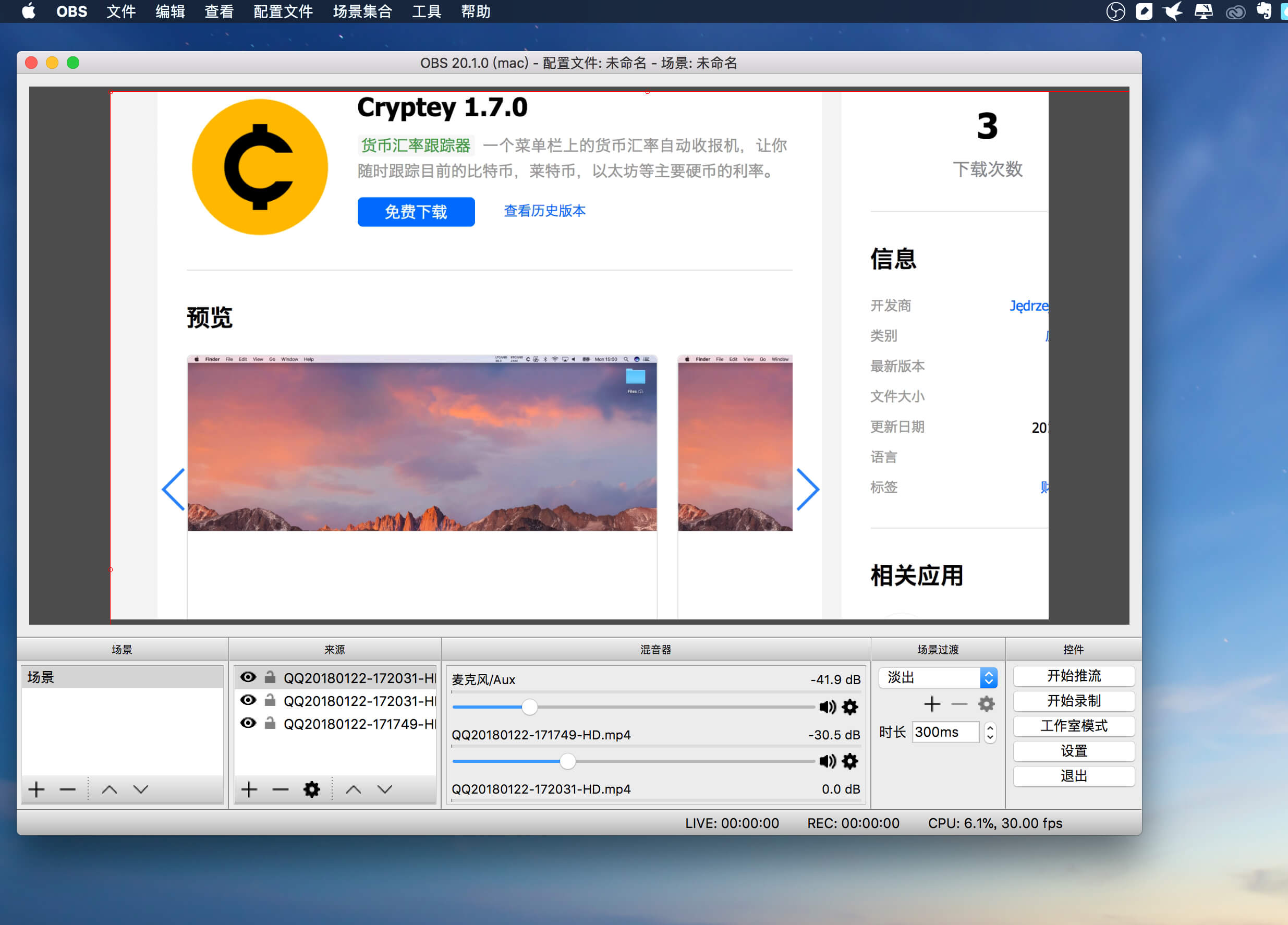Open Creative Cloud icon in menu bar

pyautogui.click(x=1235, y=11)
